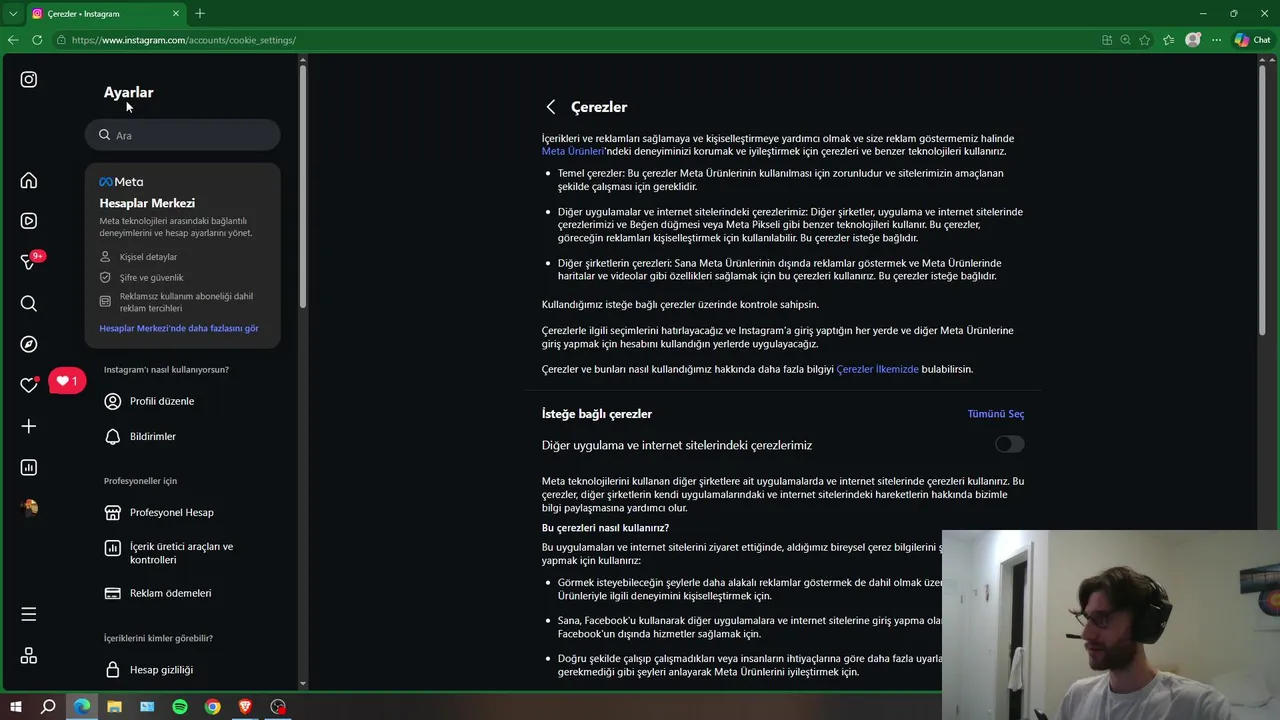Image resolution: width=1280 pixels, height=720 pixels.
Task: Toggle Diğer uygulama çerezlerimiz switch
Action: click(1009, 444)
